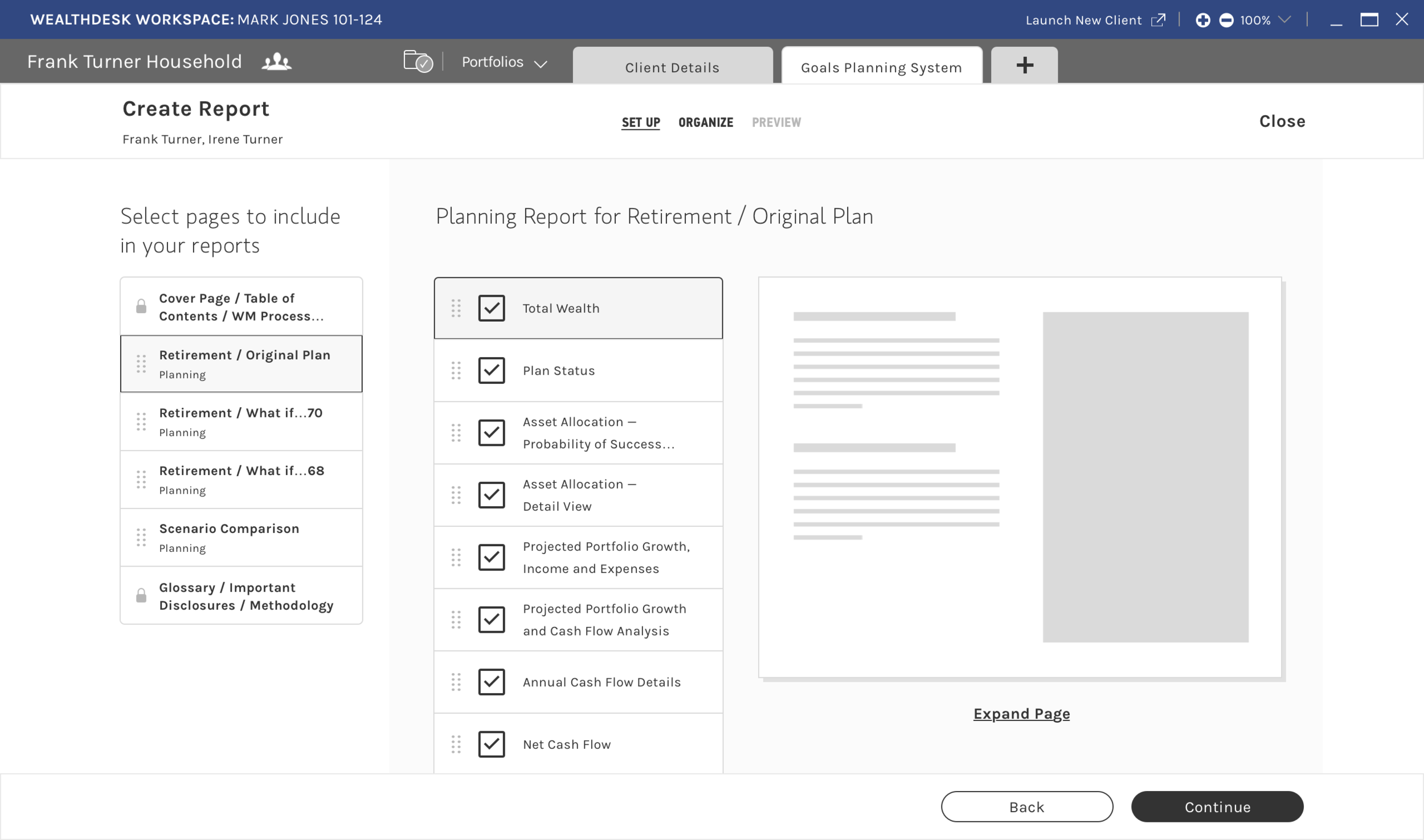Click the Launch New Client external link icon
The image size is (1424, 840).
pos(1157,21)
